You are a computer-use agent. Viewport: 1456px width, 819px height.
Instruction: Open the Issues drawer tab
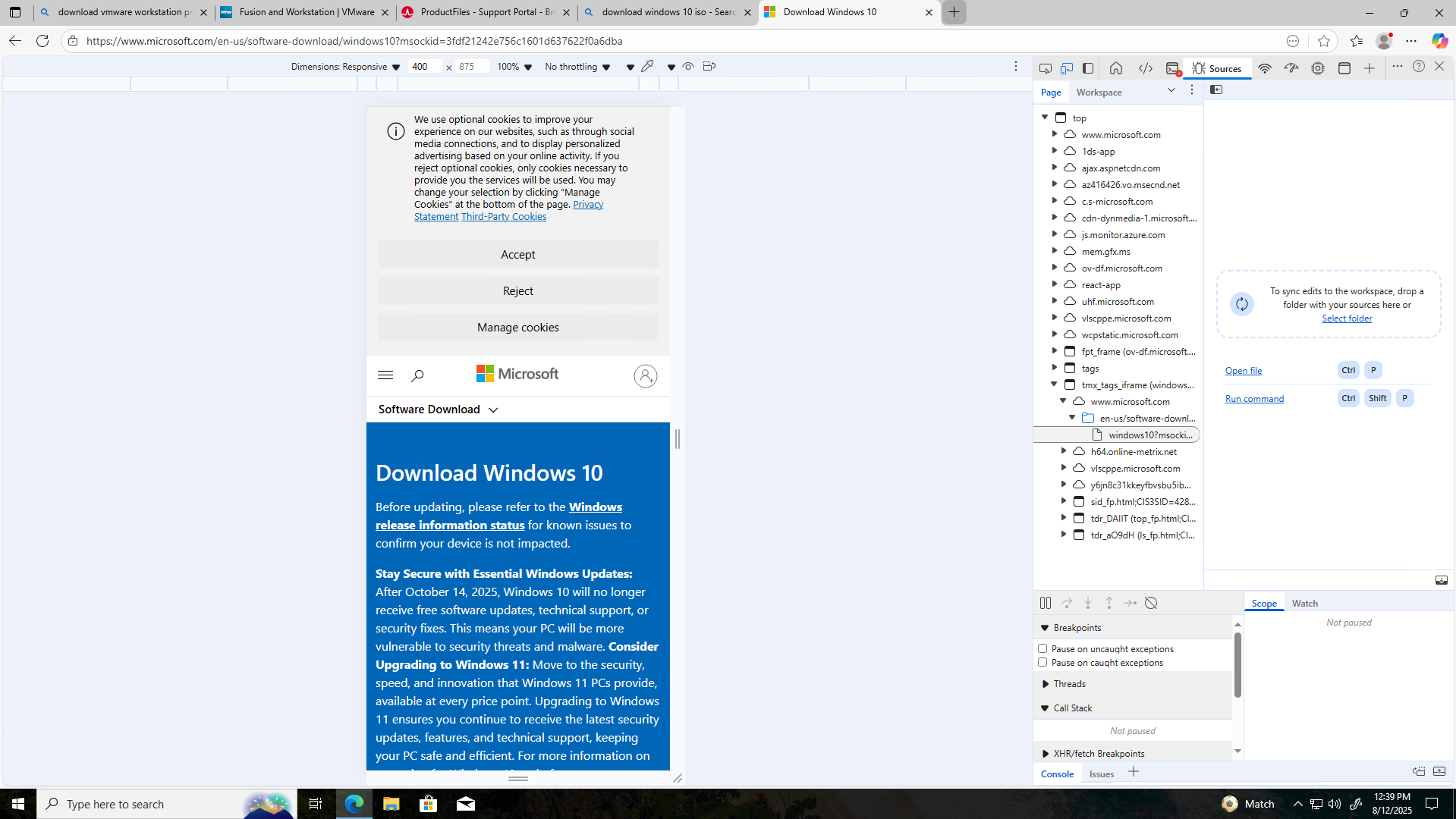(1101, 774)
